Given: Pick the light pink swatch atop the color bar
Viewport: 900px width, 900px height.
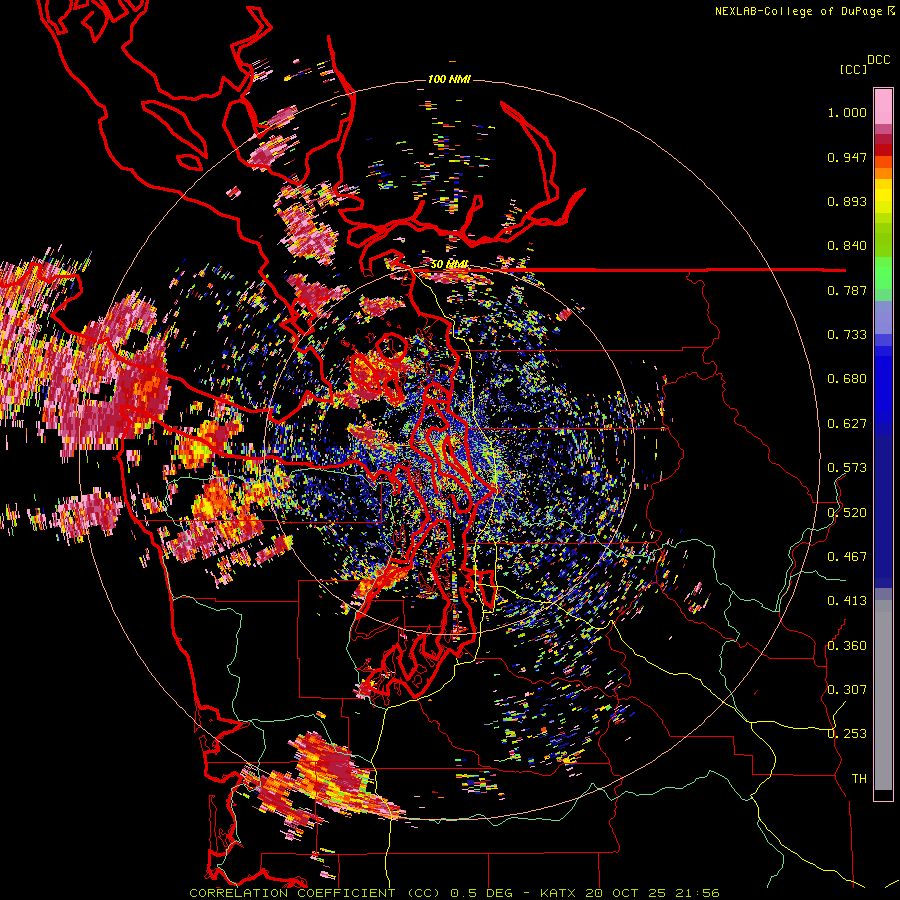Looking at the screenshot, I should coord(883,106).
